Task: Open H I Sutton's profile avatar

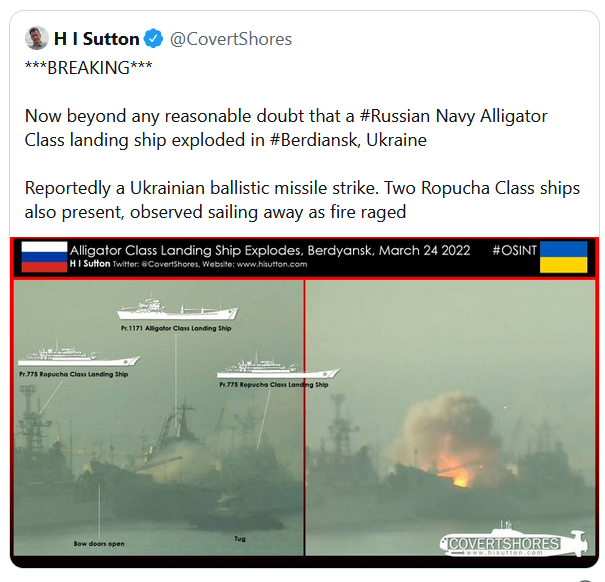Action: pos(37,38)
